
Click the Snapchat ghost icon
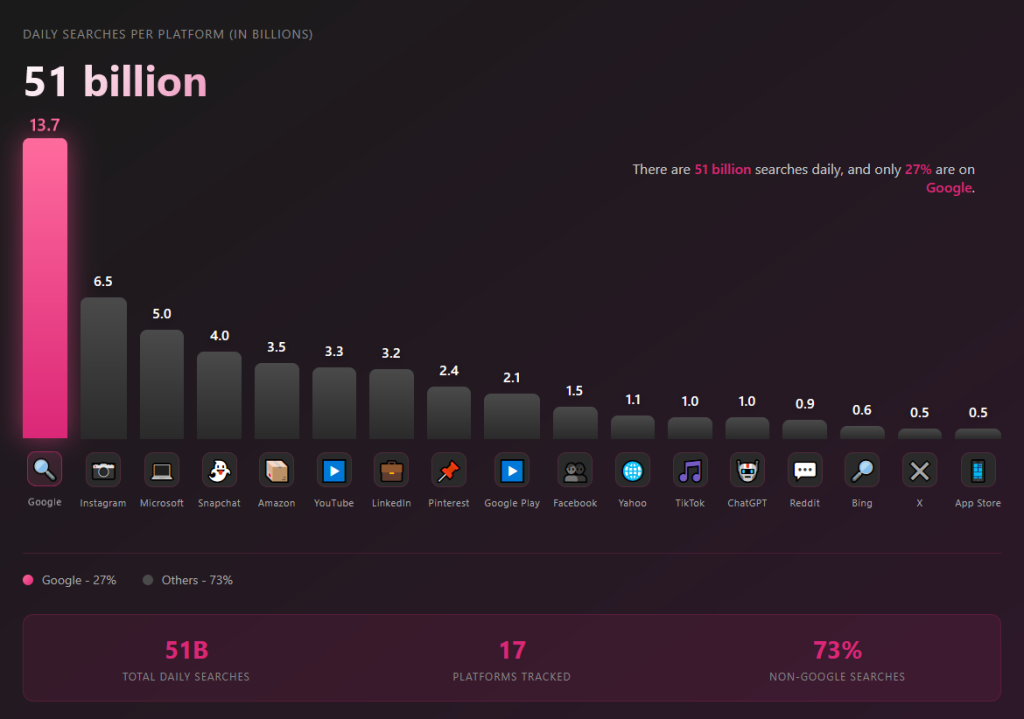(x=219, y=471)
